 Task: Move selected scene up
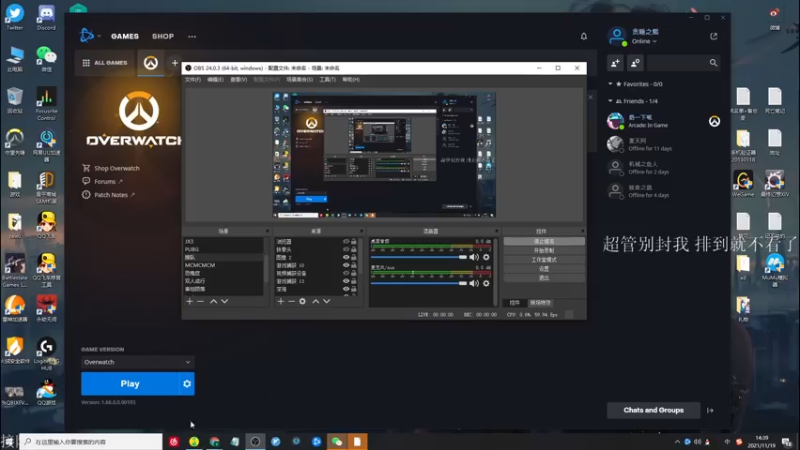[213, 302]
